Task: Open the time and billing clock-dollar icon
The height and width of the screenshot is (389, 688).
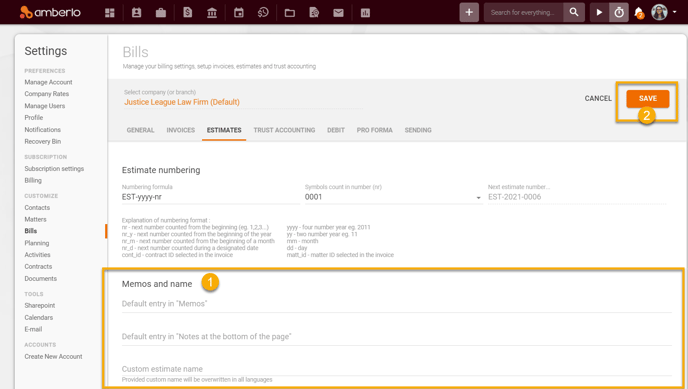Action: point(263,13)
